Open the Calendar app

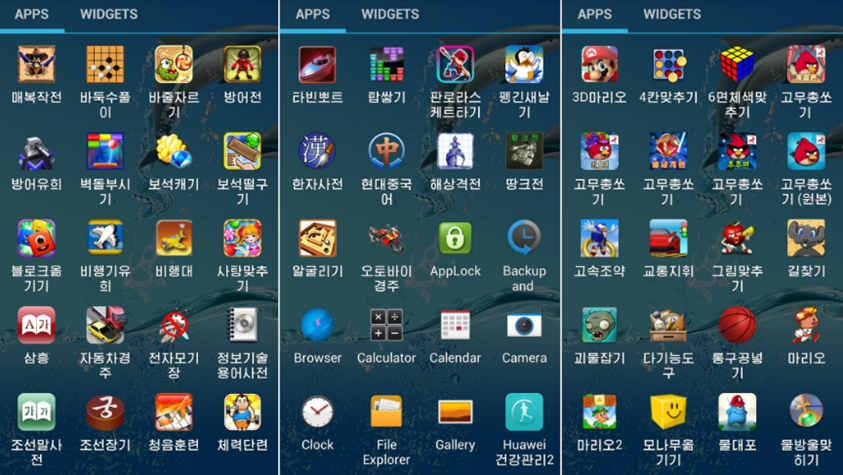coord(455,326)
